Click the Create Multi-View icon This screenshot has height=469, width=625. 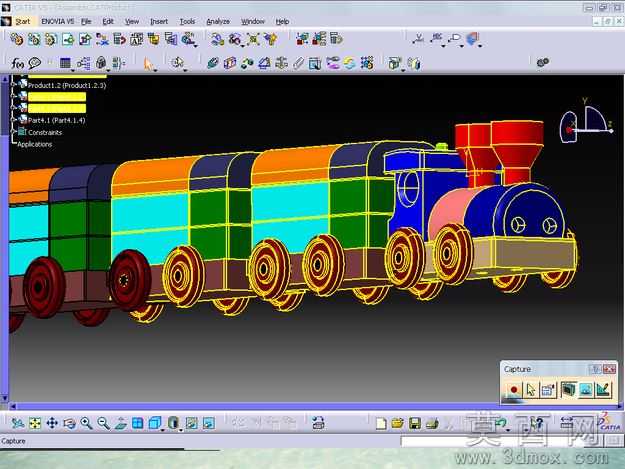click(x=138, y=423)
